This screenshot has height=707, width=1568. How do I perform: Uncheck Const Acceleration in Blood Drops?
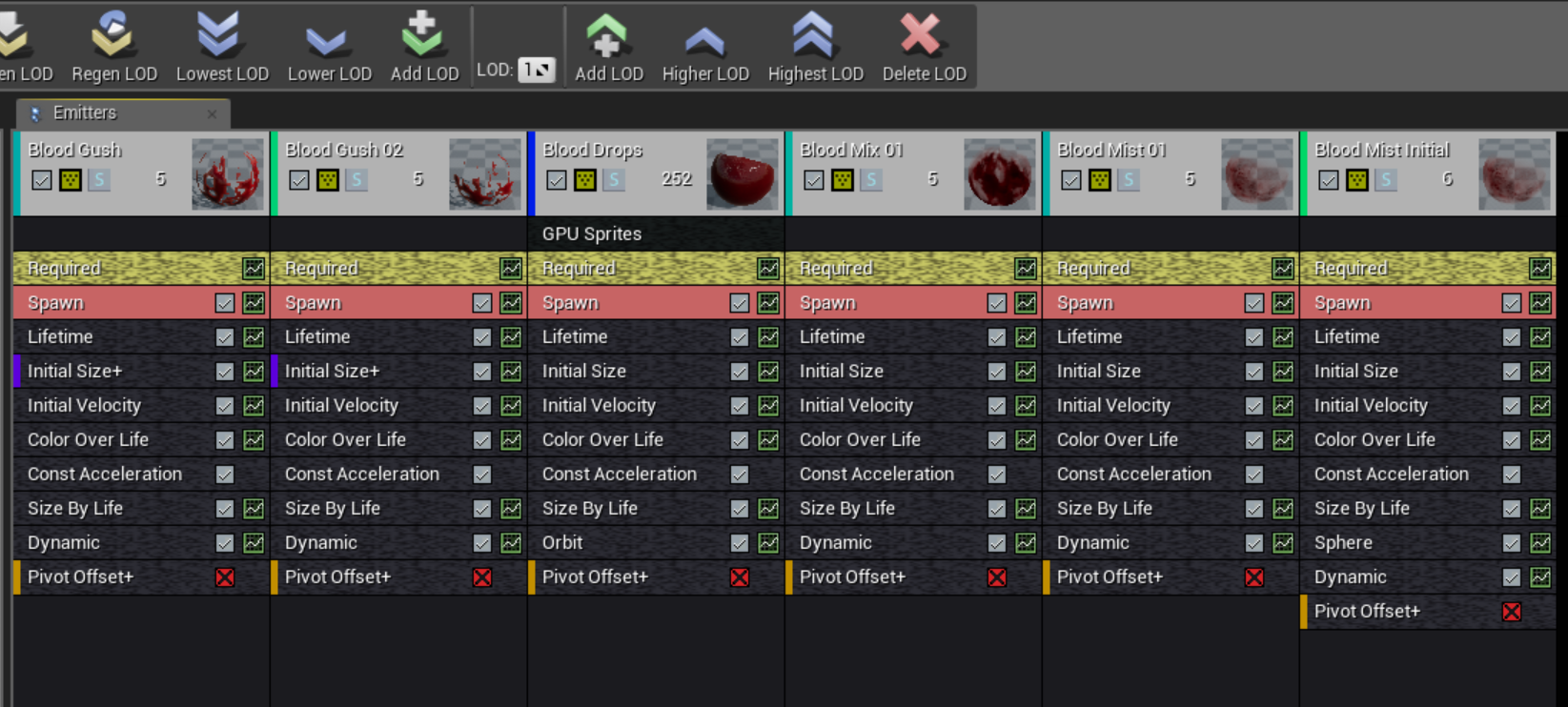740,475
